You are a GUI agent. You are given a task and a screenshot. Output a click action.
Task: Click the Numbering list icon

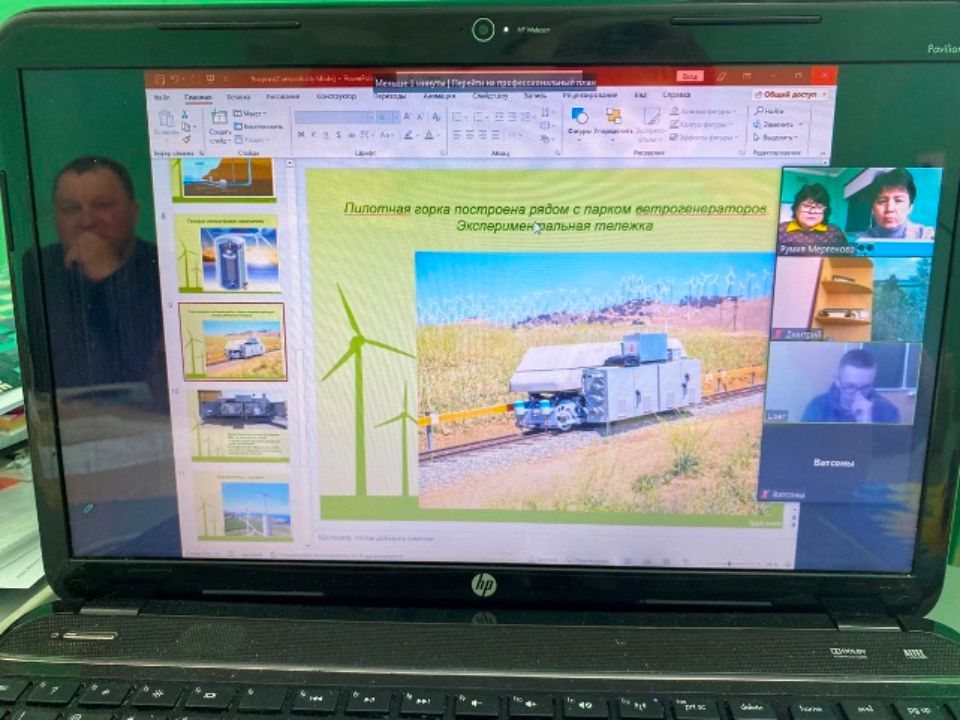(x=479, y=116)
